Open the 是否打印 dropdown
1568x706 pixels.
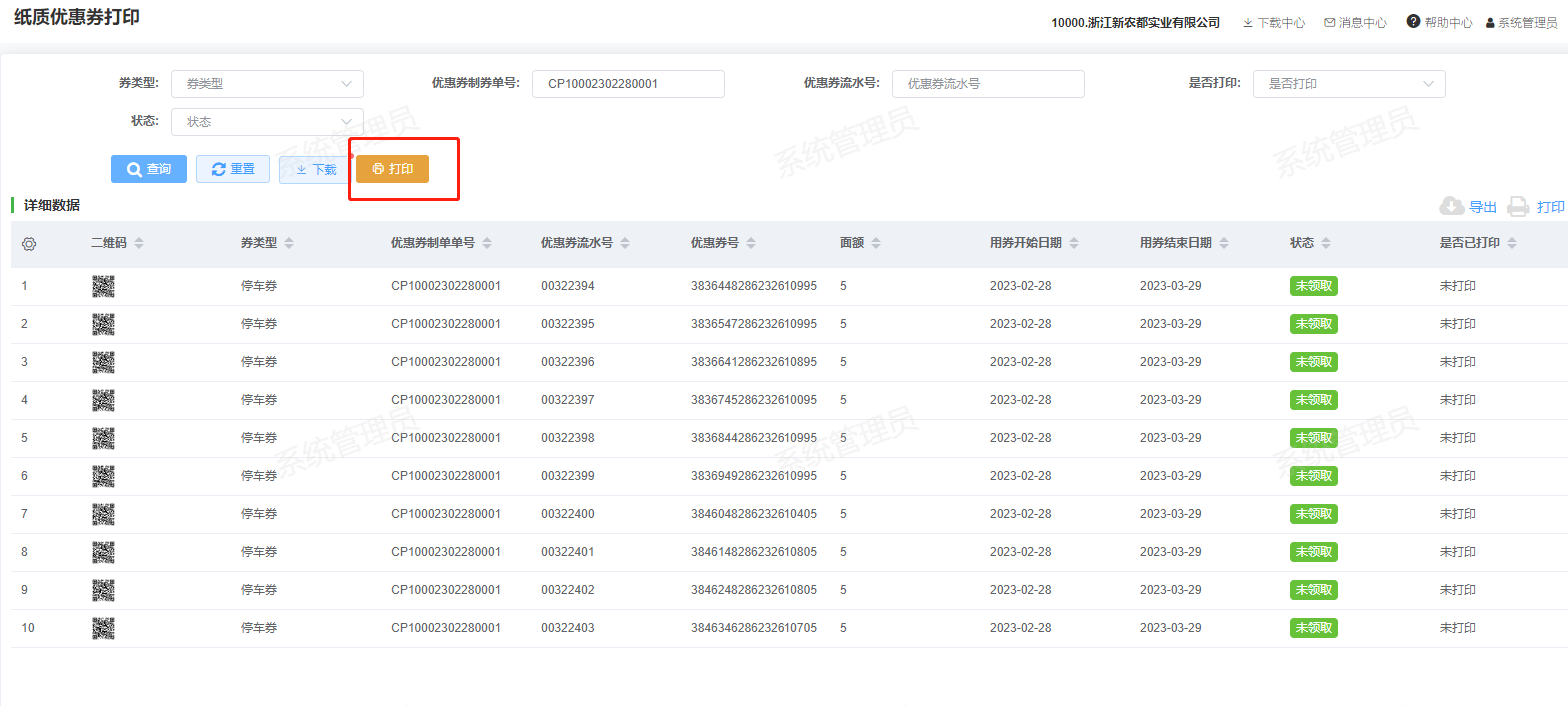1349,84
